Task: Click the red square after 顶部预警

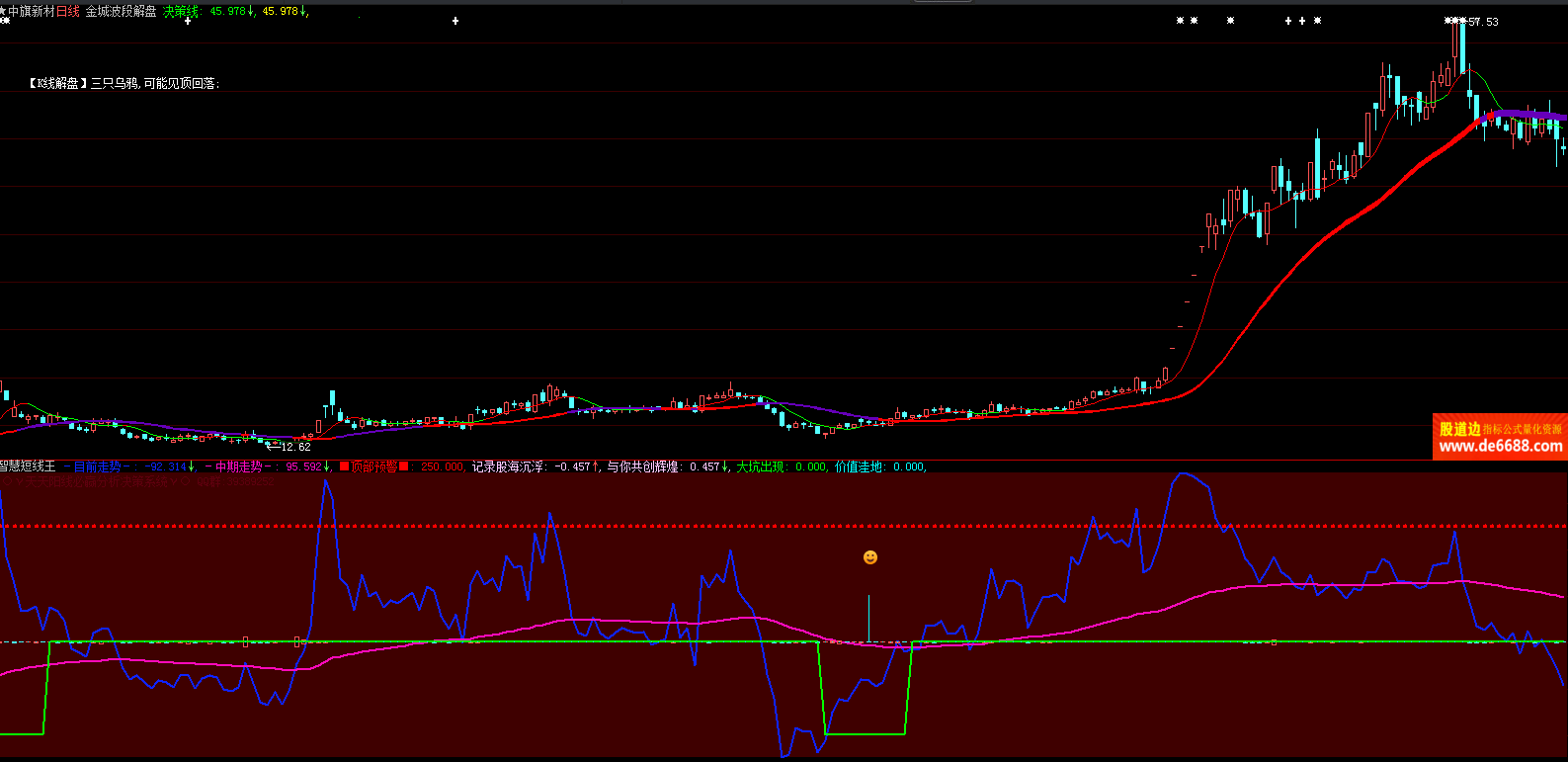Action: click(404, 466)
